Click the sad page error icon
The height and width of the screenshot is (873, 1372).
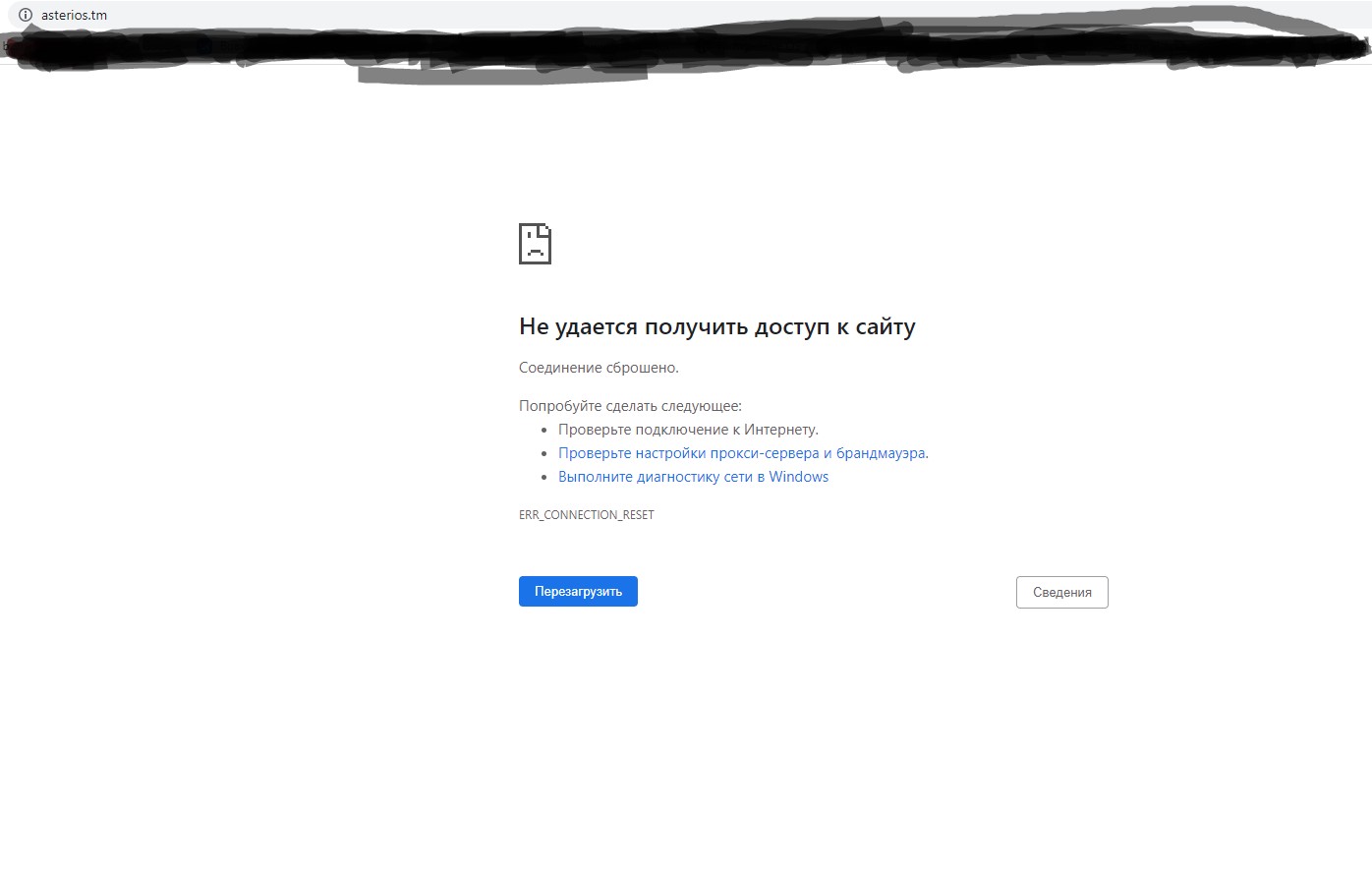(x=535, y=244)
